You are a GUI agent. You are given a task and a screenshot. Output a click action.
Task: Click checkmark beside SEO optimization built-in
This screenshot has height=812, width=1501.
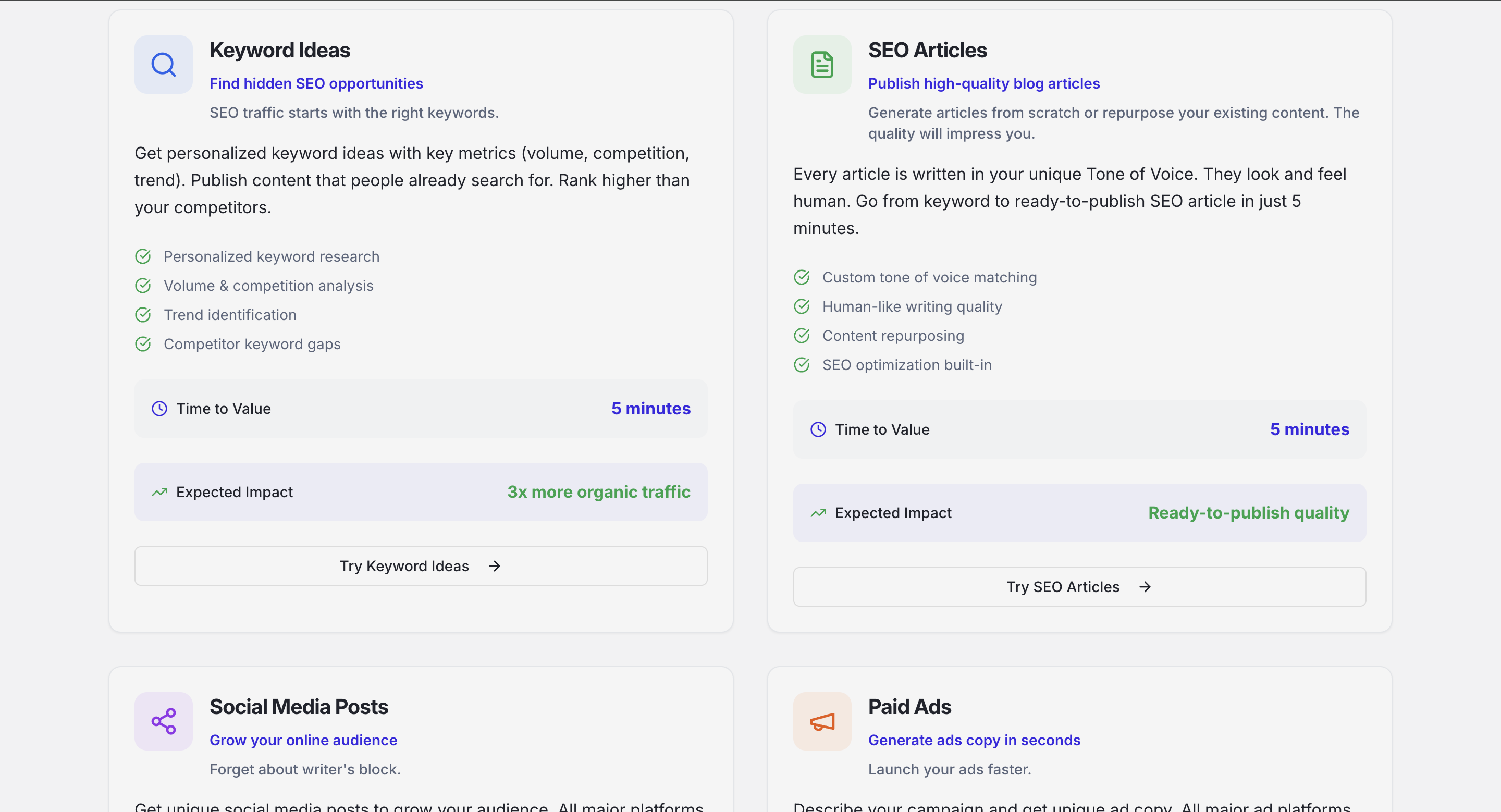coord(802,365)
